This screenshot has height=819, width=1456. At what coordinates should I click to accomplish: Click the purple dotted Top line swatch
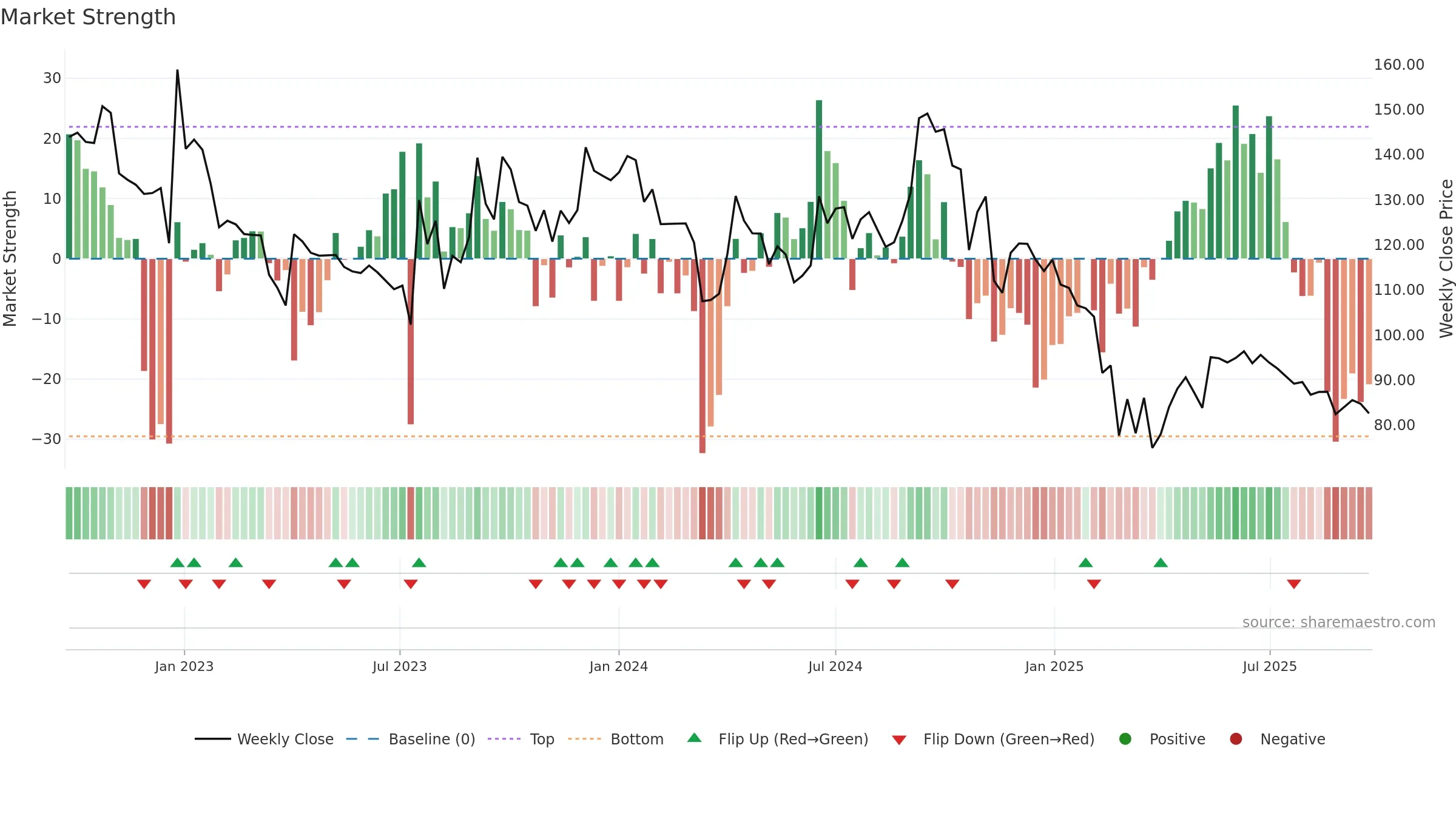pyautogui.click(x=504, y=739)
